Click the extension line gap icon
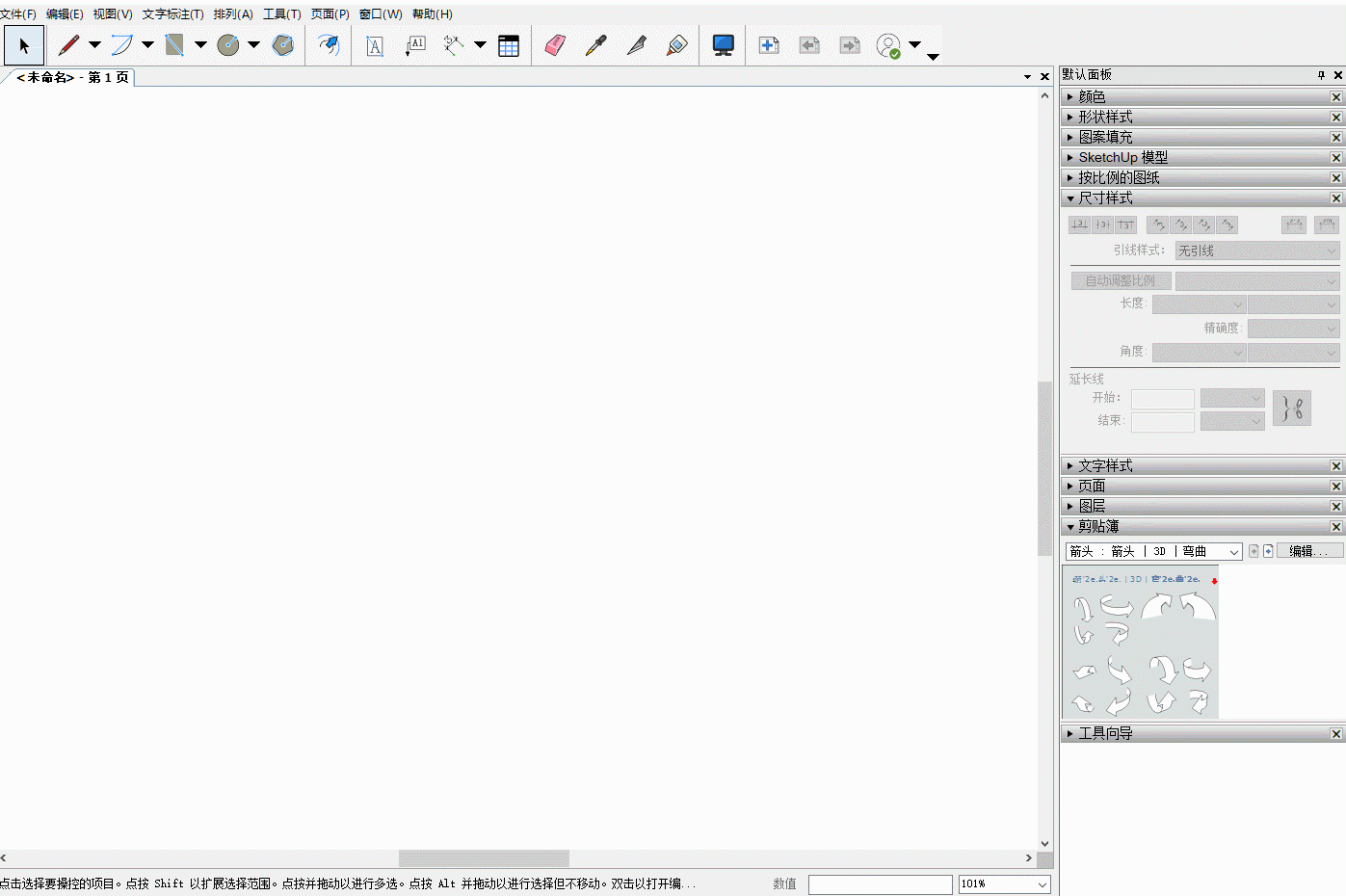 point(1292,408)
